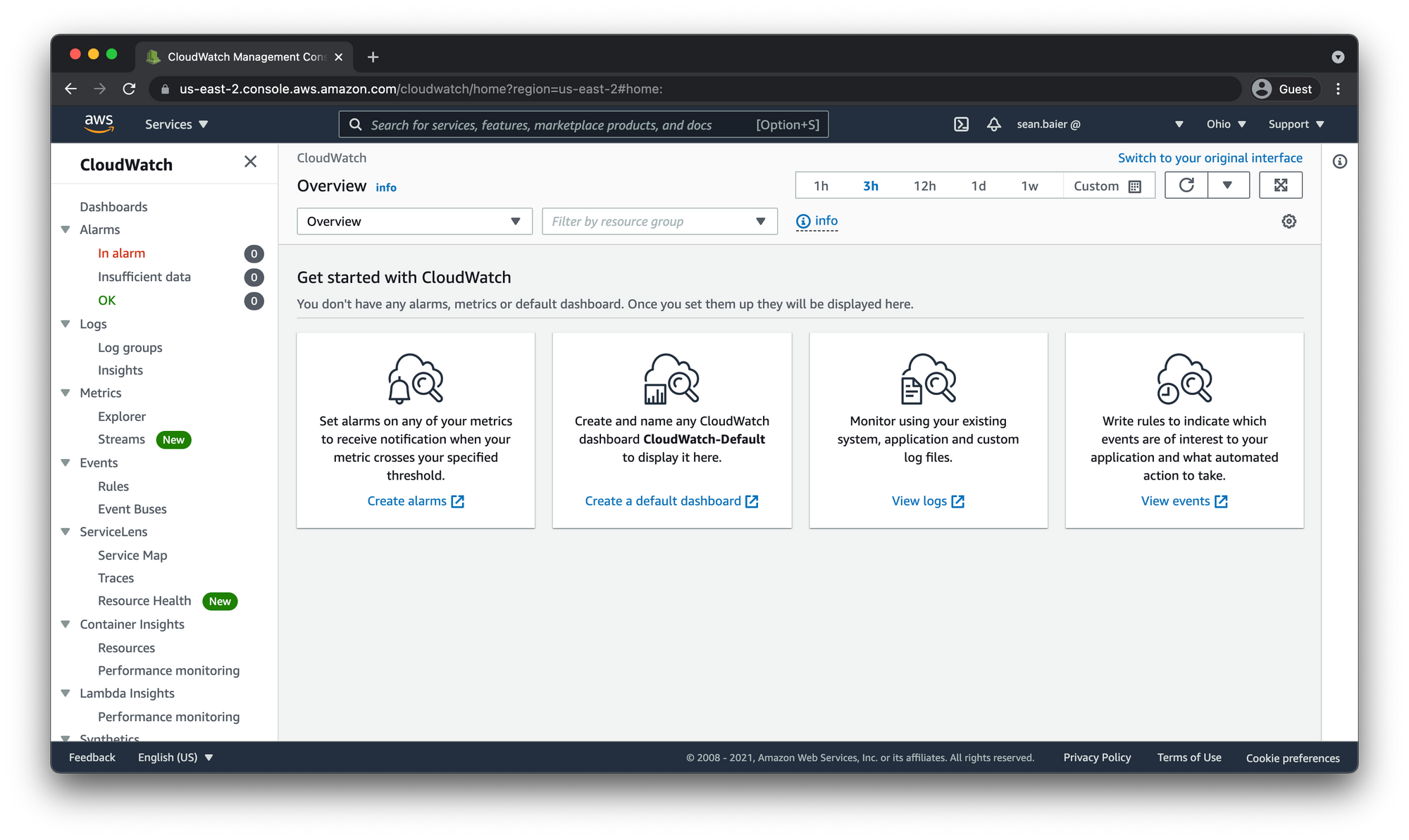Click the dashboard settings gear icon

[1289, 221]
